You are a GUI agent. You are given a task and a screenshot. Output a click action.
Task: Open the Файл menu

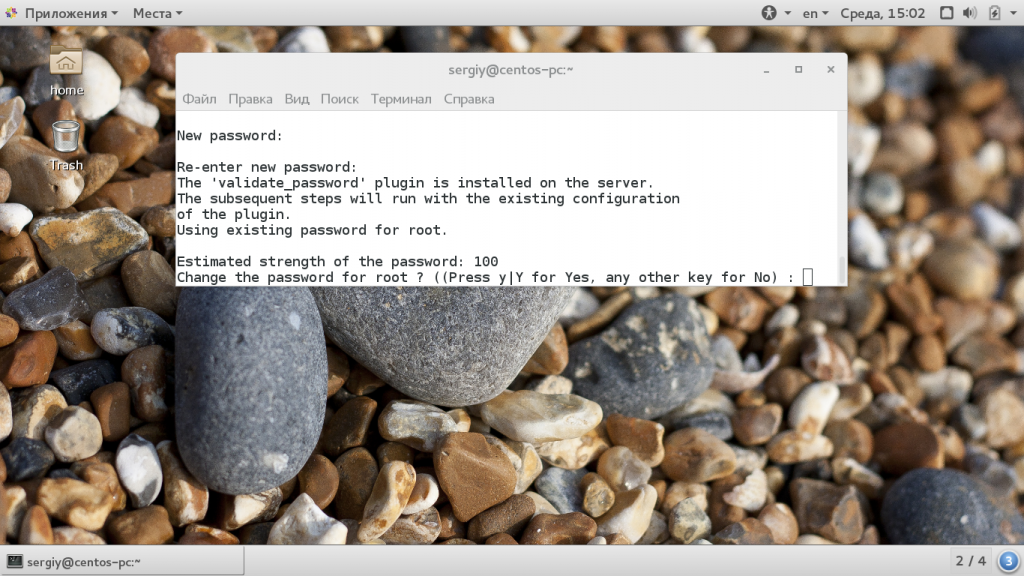[x=199, y=99]
